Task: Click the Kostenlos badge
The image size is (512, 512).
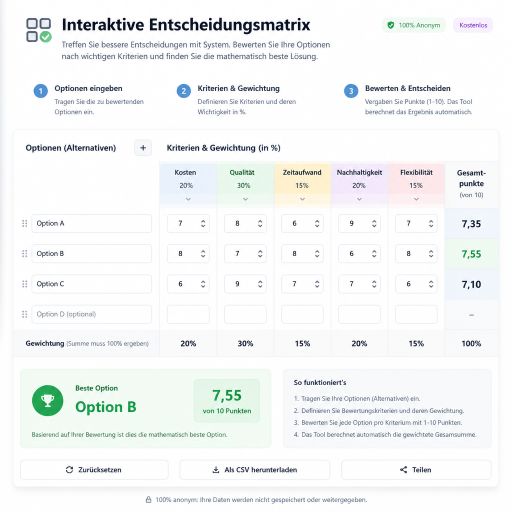Action: click(x=473, y=25)
